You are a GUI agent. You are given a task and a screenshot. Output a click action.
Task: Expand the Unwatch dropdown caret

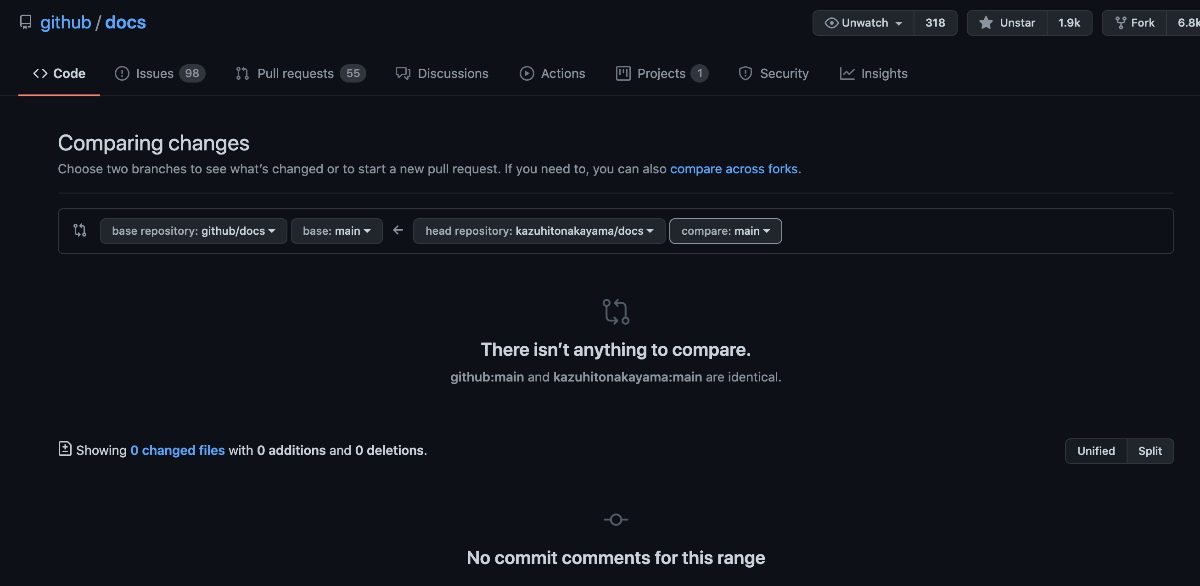pyautogui.click(x=899, y=23)
